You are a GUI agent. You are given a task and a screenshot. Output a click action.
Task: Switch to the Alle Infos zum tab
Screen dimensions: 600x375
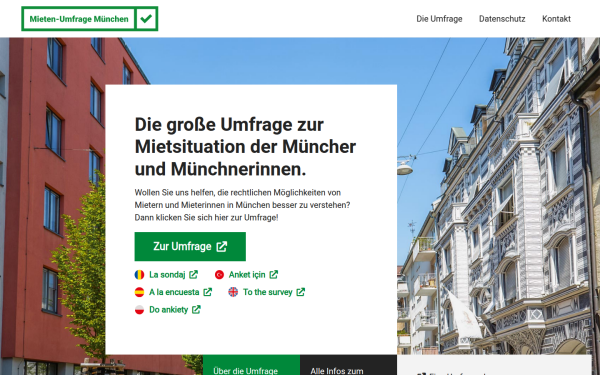[348, 365]
